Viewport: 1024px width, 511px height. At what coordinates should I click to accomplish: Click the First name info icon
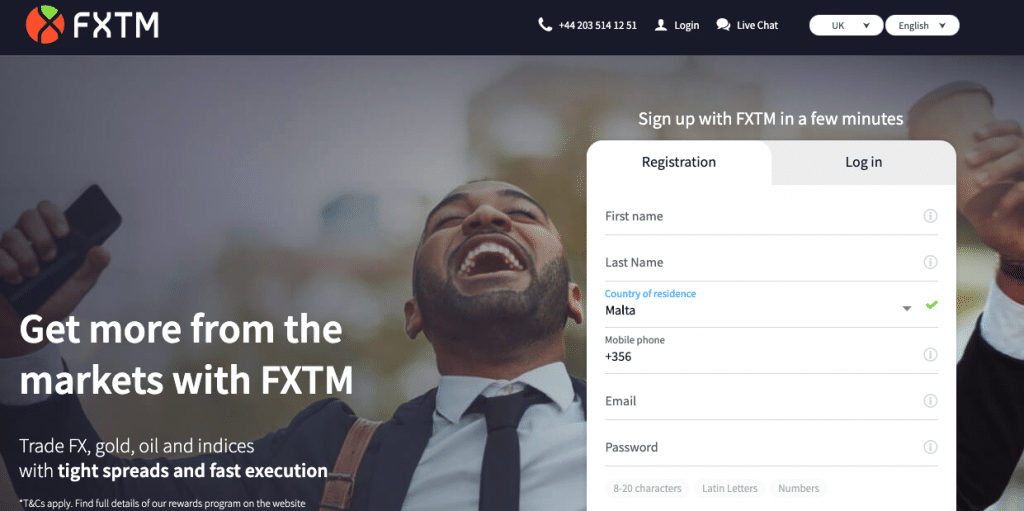pos(930,216)
